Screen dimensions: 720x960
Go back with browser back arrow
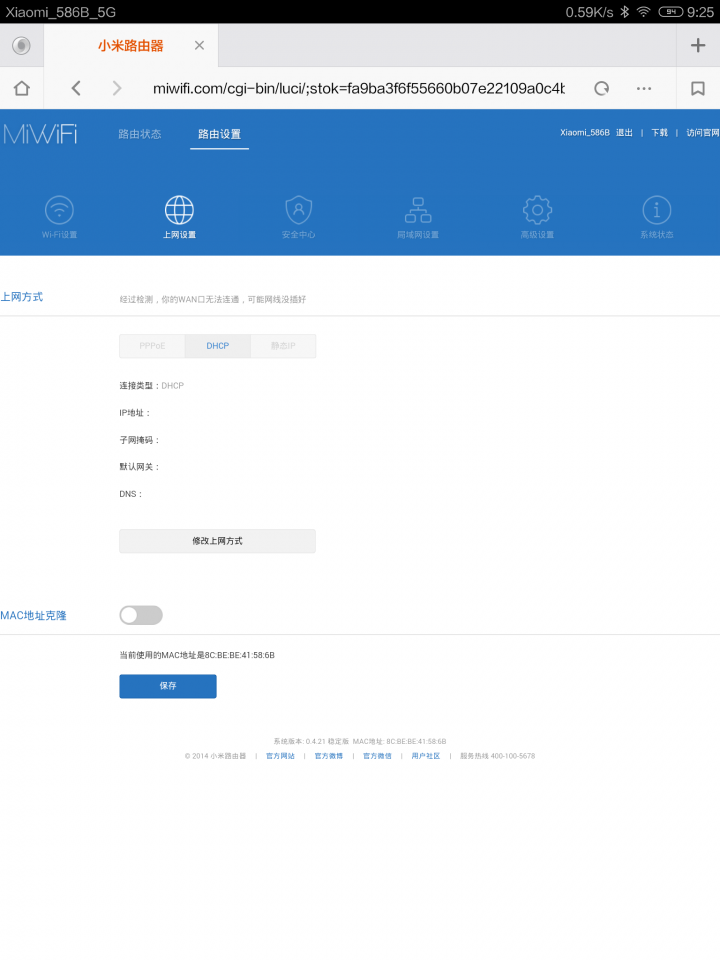pyautogui.click(x=76, y=88)
